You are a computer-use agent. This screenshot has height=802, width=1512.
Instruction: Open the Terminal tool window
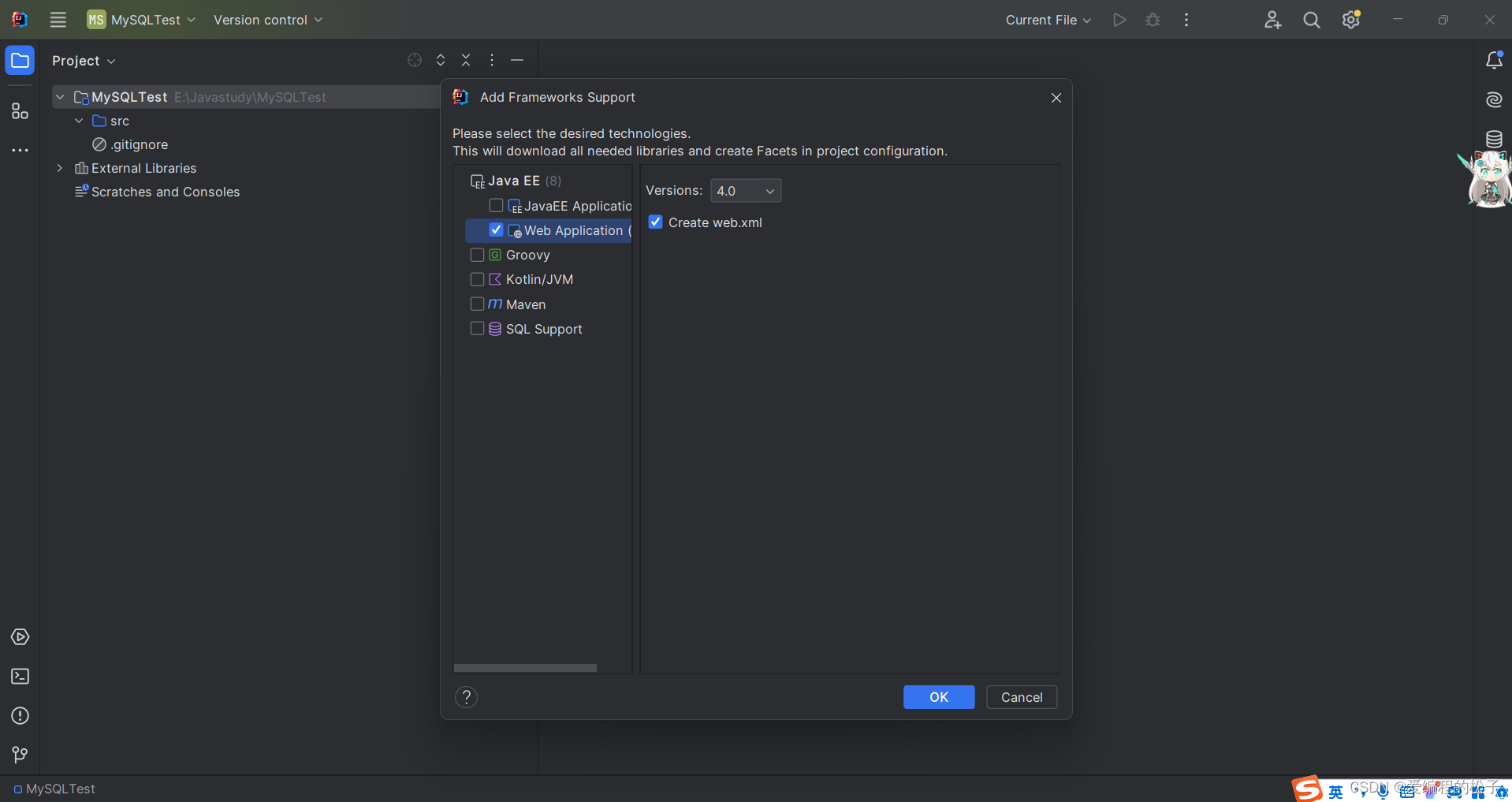coord(20,677)
